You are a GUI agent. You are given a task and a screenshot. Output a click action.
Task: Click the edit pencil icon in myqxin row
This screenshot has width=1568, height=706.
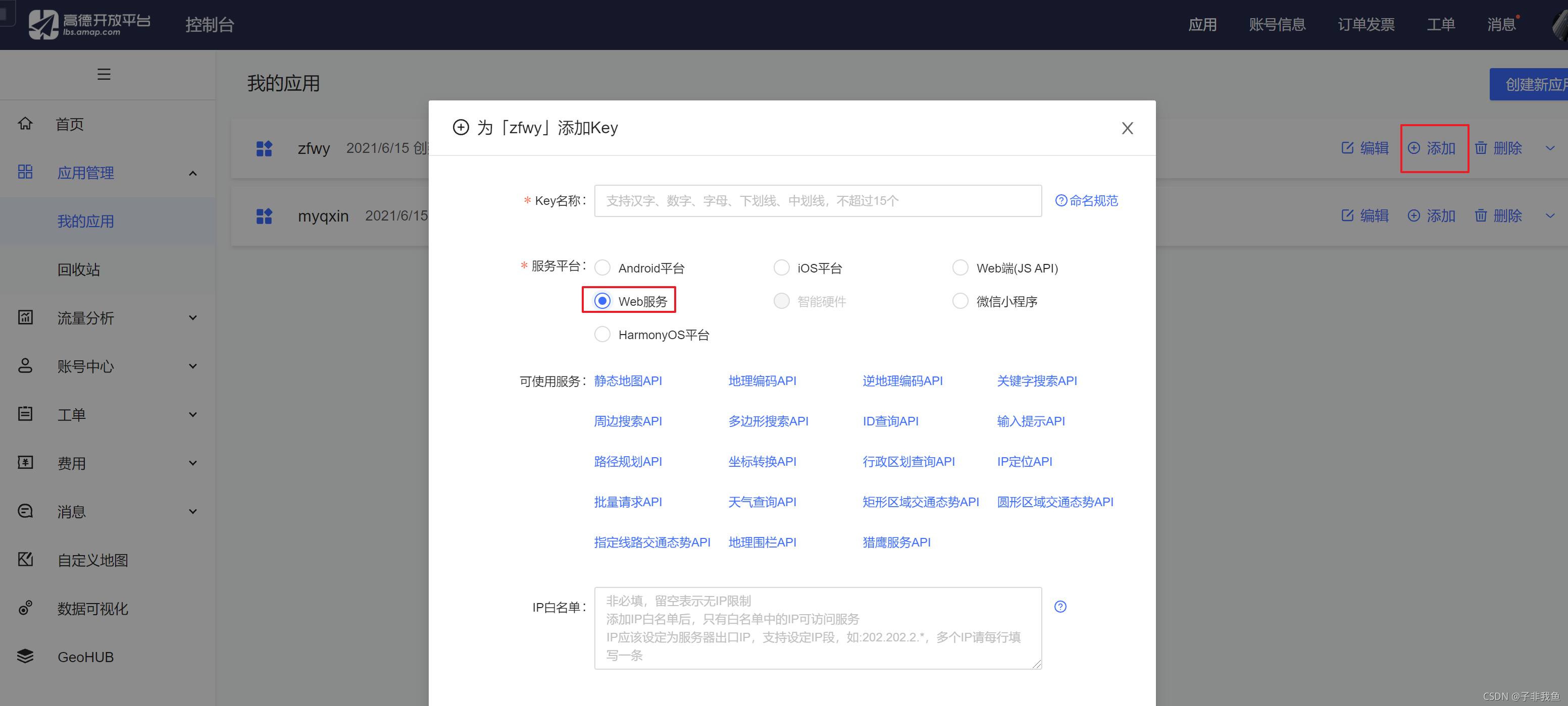tap(1348, 215)
